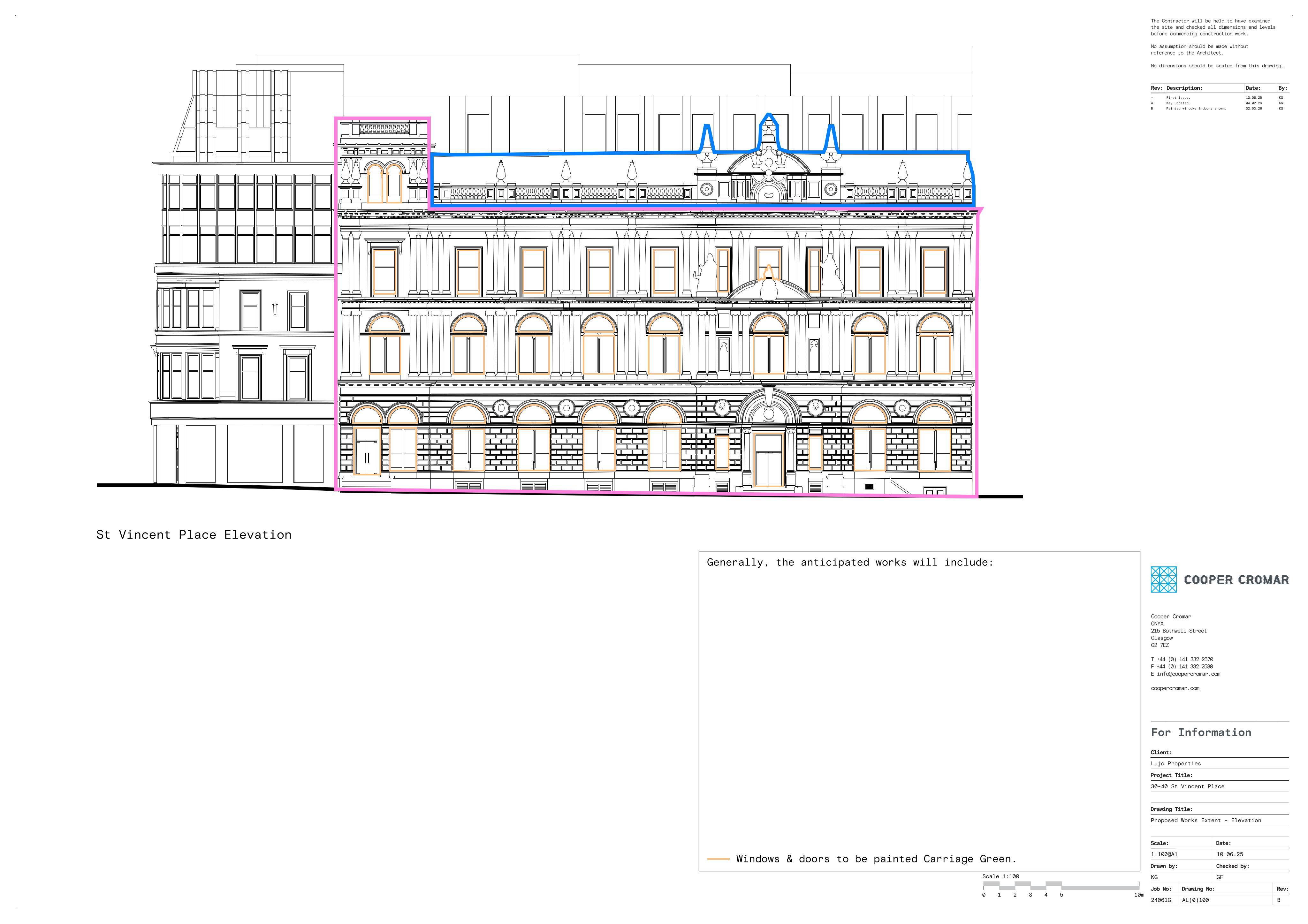Click the 'F +44 (0) 141 332 2580' fax line
Screen dimensions: 1308x924
click(1182, 667)
